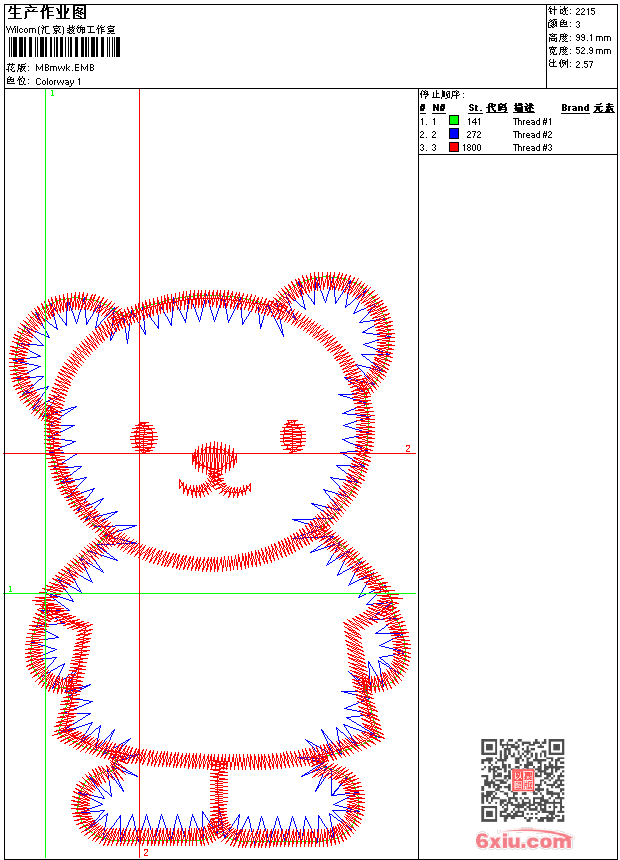Open the 6xiu.com watermark link
The height and width of the screenshot is (860, 620).
523,841
